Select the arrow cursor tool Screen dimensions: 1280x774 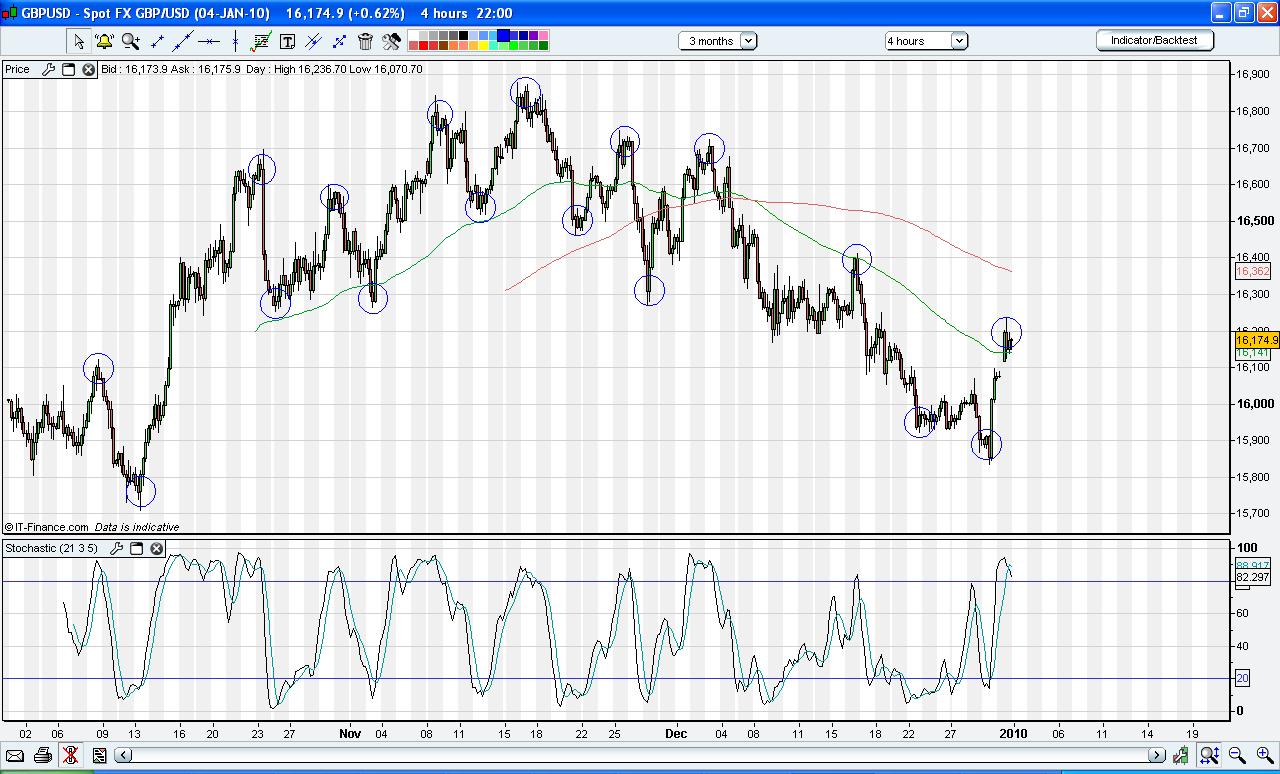click(78, 41)
